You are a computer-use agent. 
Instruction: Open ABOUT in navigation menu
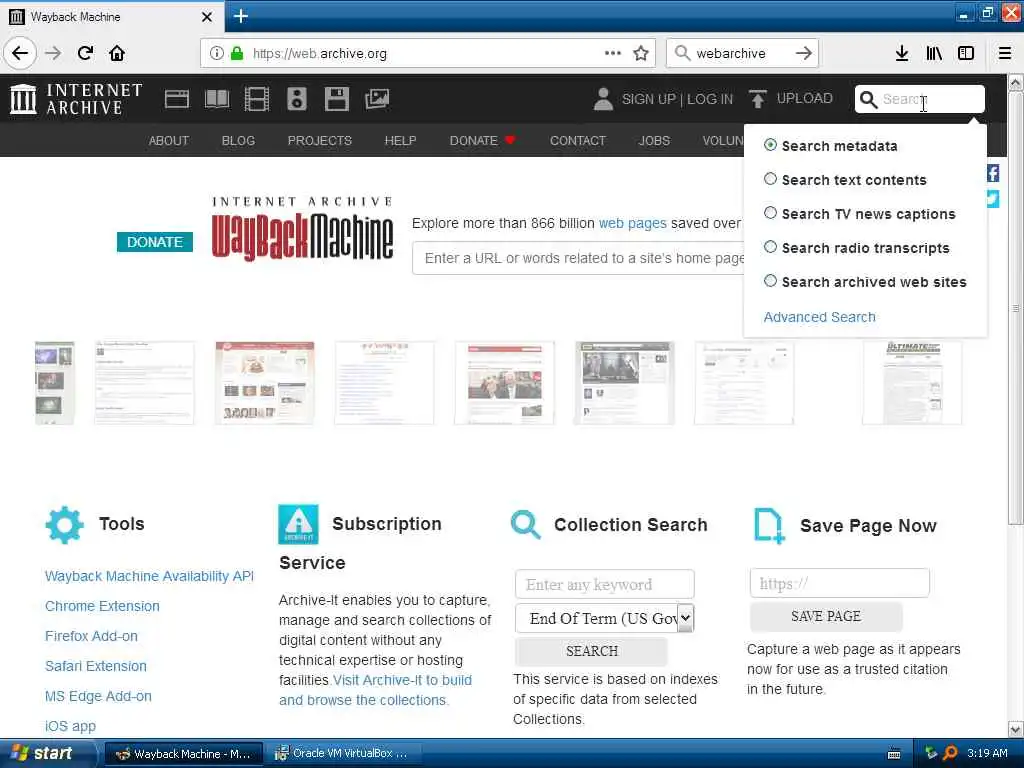pyautogui.click(x=168, y=140)
